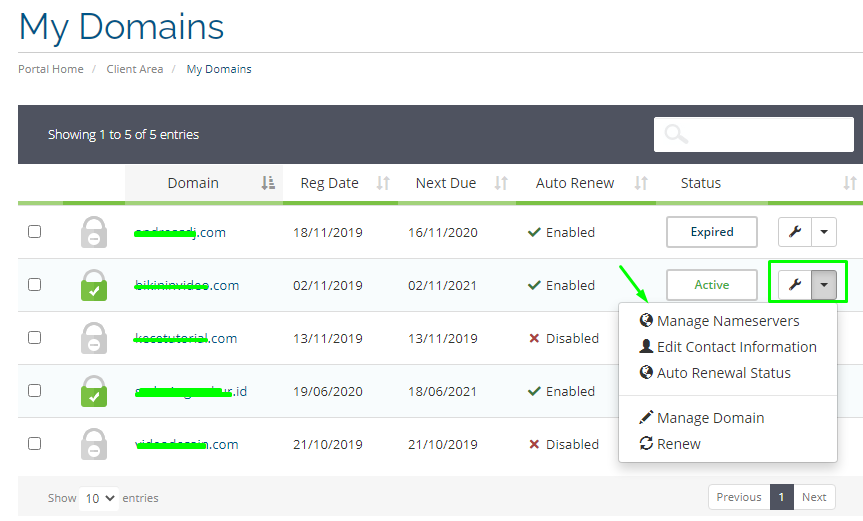Click the Active status button
This screenshot has height=521, width=863.
pos(712,285)
